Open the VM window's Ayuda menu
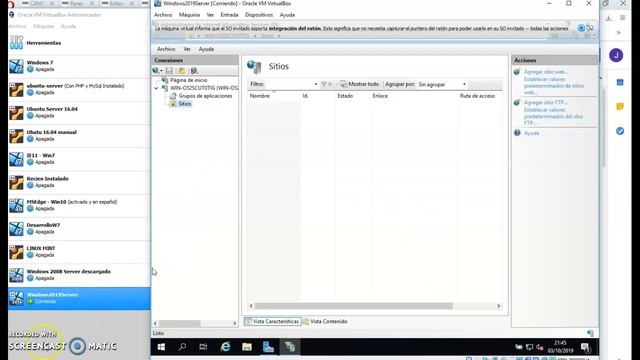640x360 pixels. tap(287, 15)
